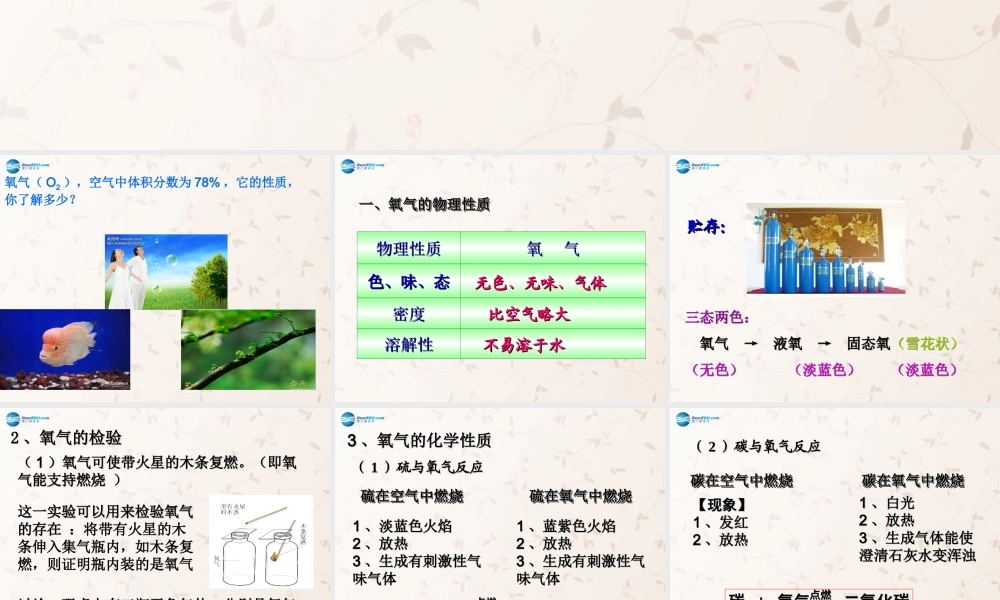
Task: Select the photo of the couple on grass
Action: click(x=166, y=272)
